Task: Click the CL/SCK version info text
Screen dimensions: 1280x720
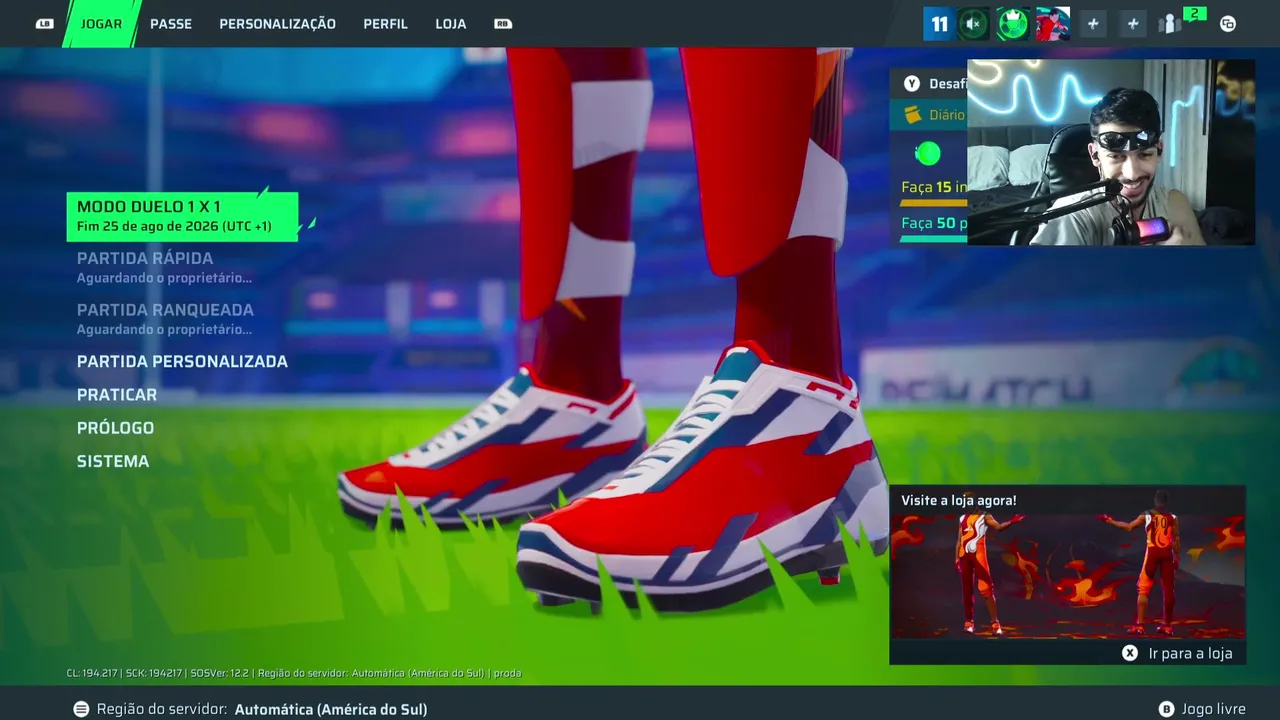Action: 294,673
